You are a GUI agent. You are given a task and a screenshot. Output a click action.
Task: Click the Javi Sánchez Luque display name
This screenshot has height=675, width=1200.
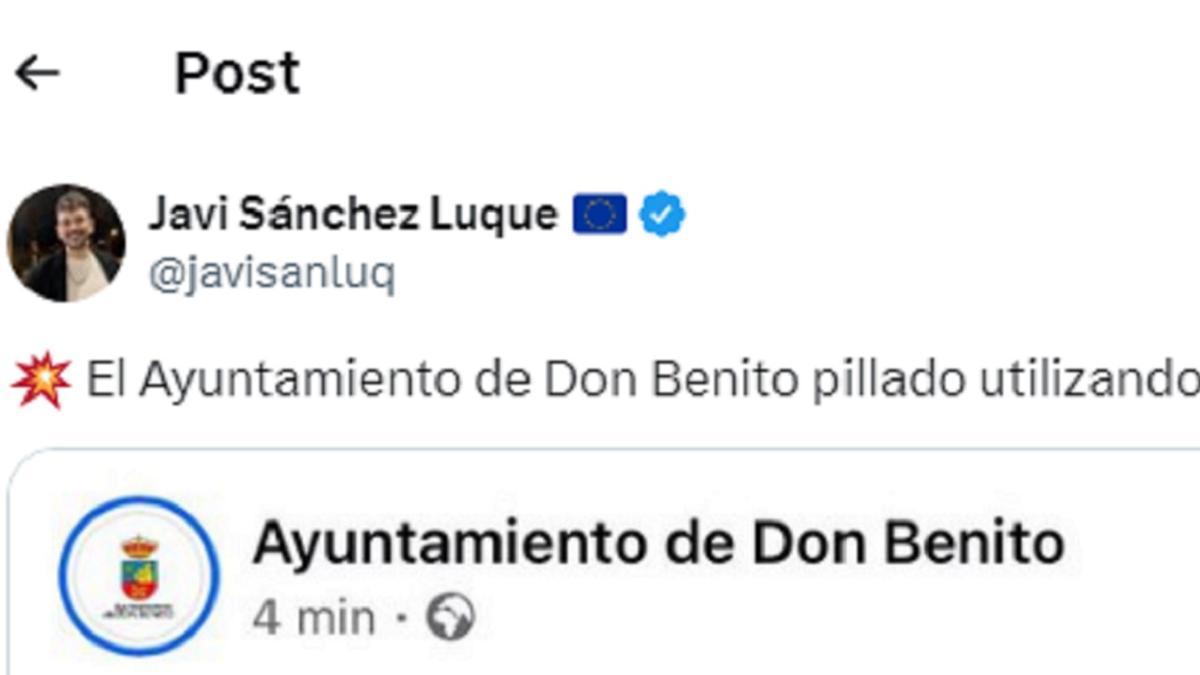355,211
